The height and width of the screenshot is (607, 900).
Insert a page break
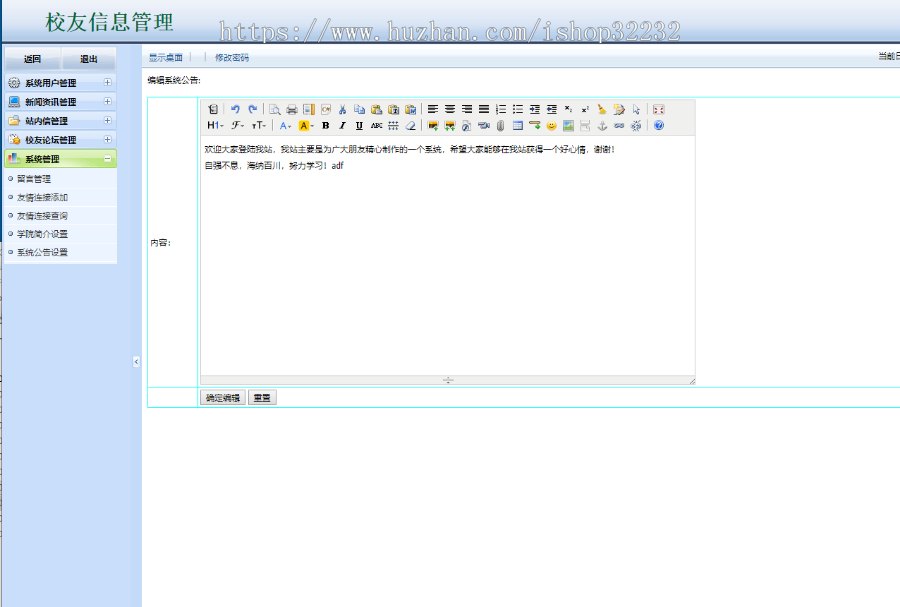pyautogui.click(x=585, y=126)
